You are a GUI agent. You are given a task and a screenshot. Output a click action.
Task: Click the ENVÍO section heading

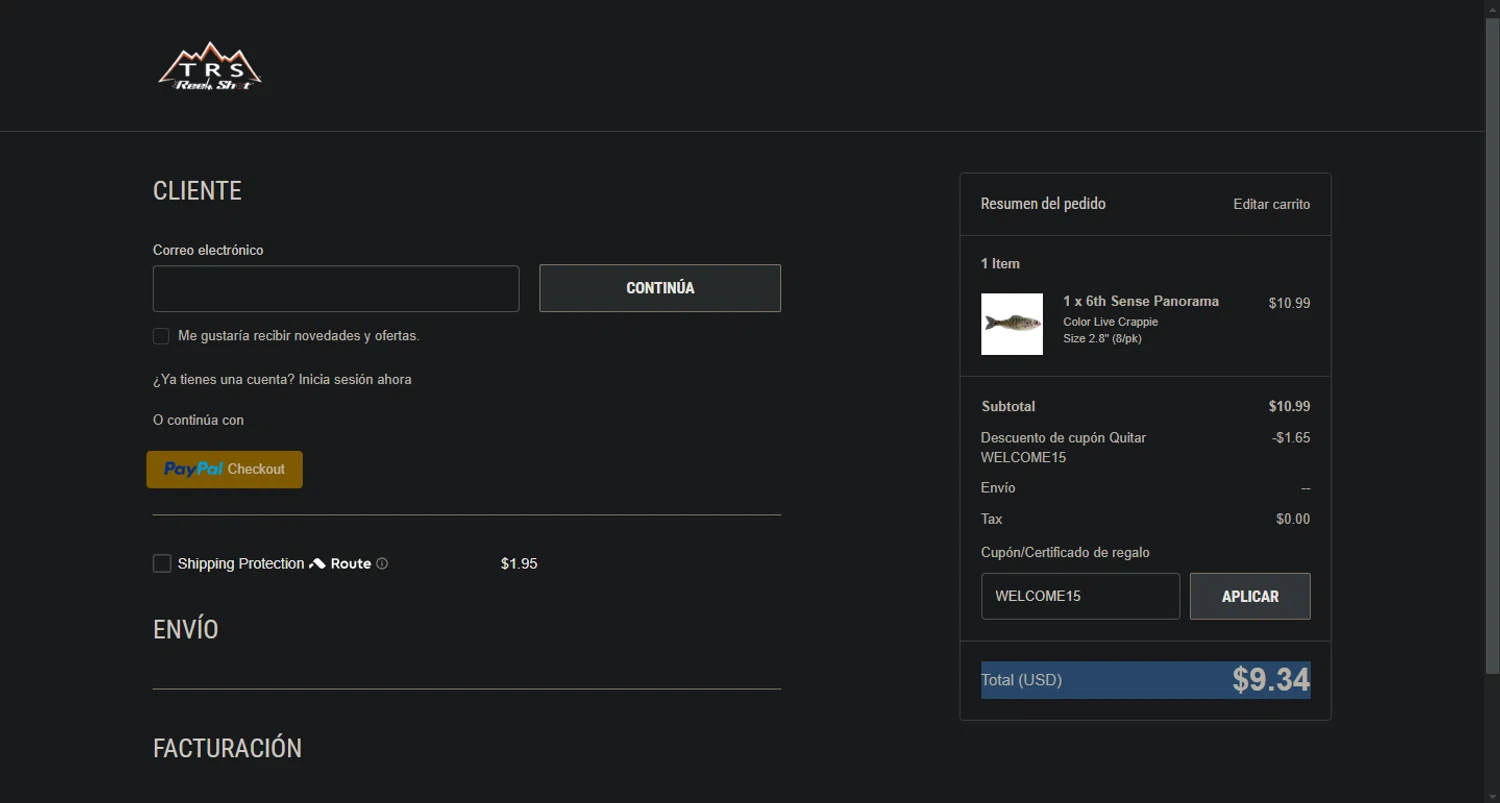pos(186,630)
